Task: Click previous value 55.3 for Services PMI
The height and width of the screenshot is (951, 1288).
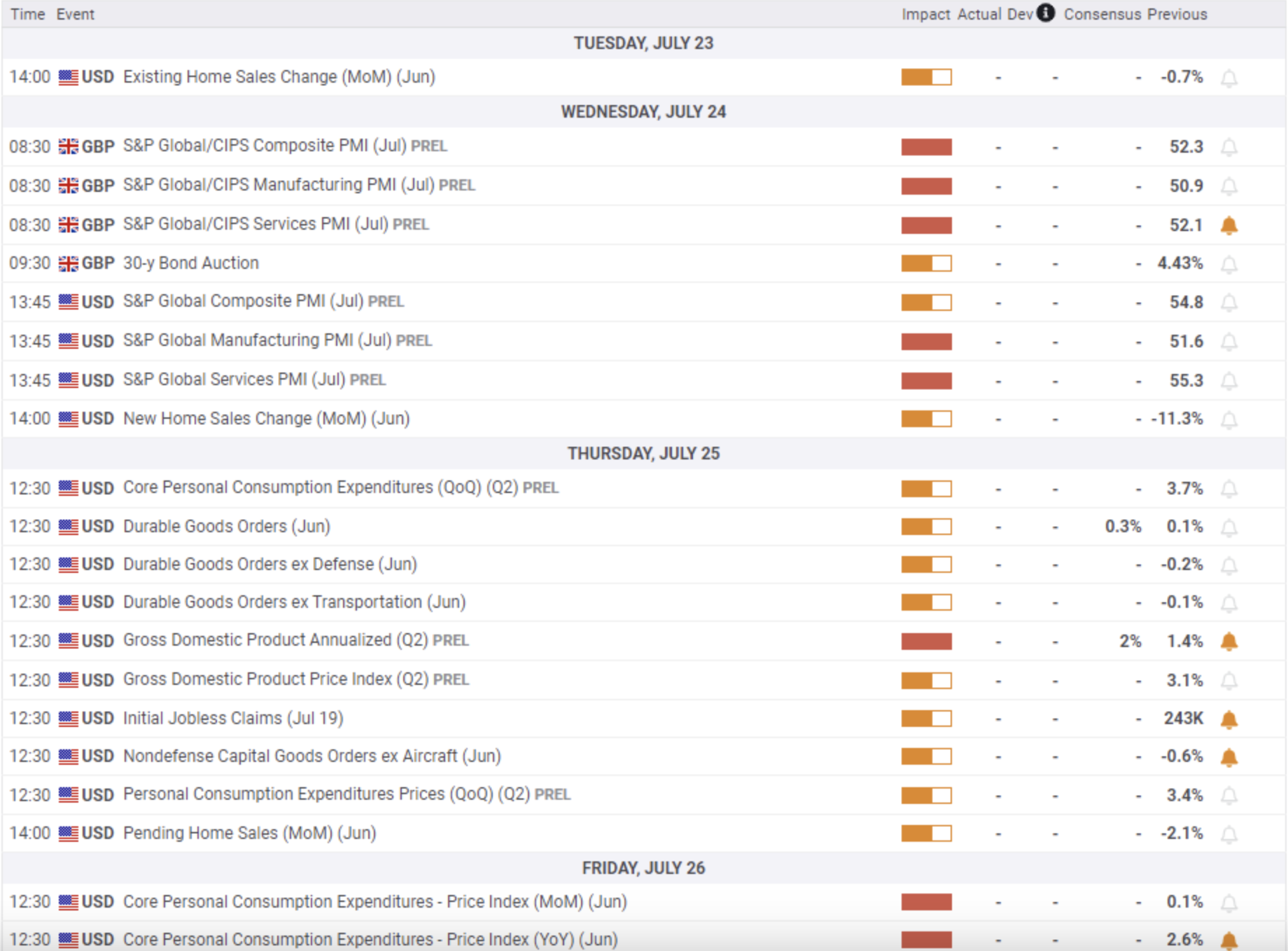Action: point(1186,381)
